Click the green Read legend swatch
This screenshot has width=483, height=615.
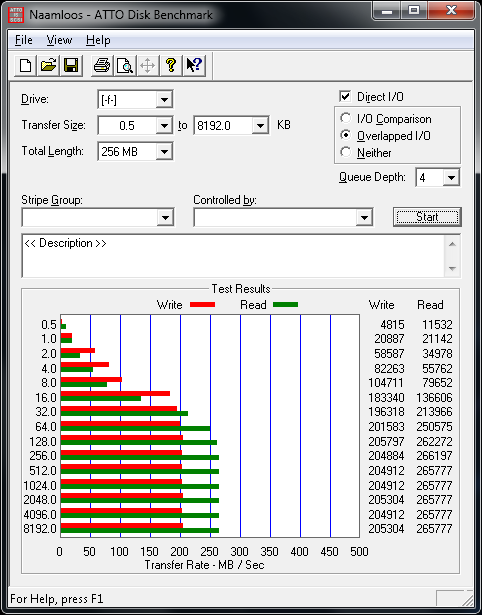[285, 304]
